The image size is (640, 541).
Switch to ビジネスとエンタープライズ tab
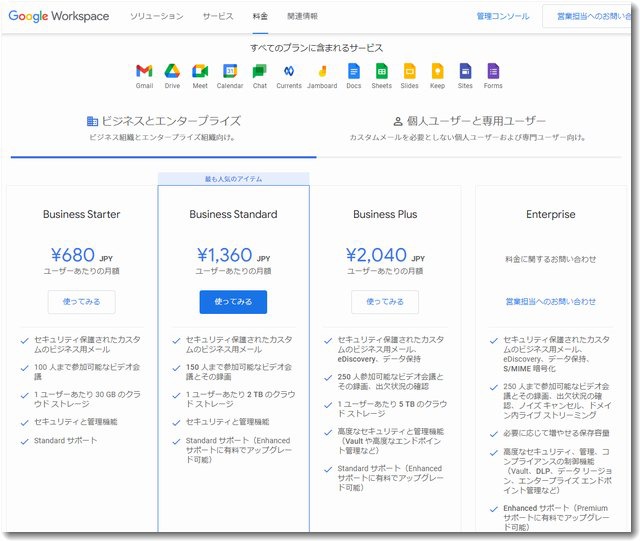click(164, 121)
